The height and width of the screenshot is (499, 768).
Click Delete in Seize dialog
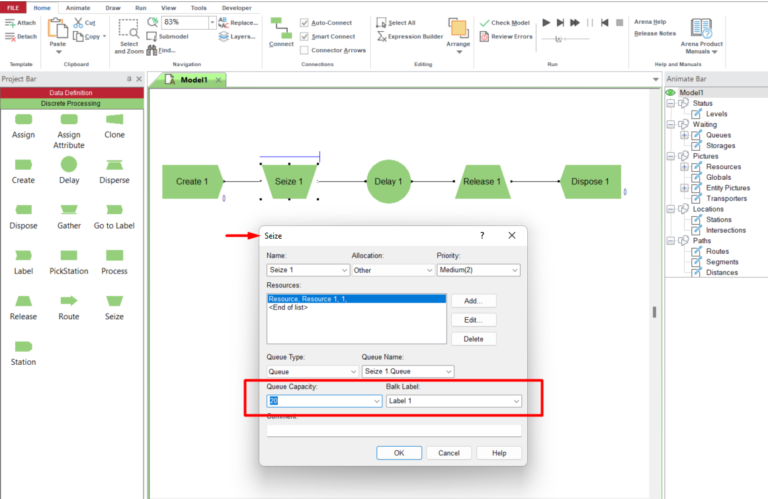point(473,339)
